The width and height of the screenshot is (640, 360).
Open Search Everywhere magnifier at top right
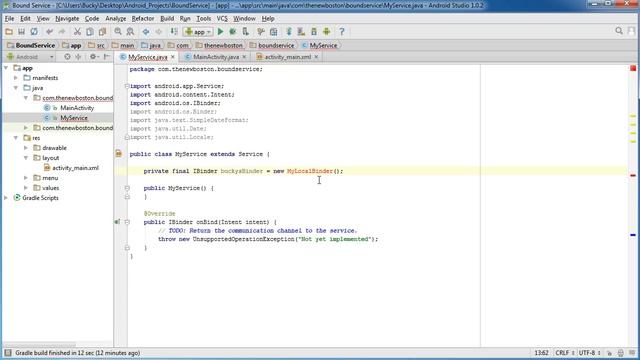point(619,31)
